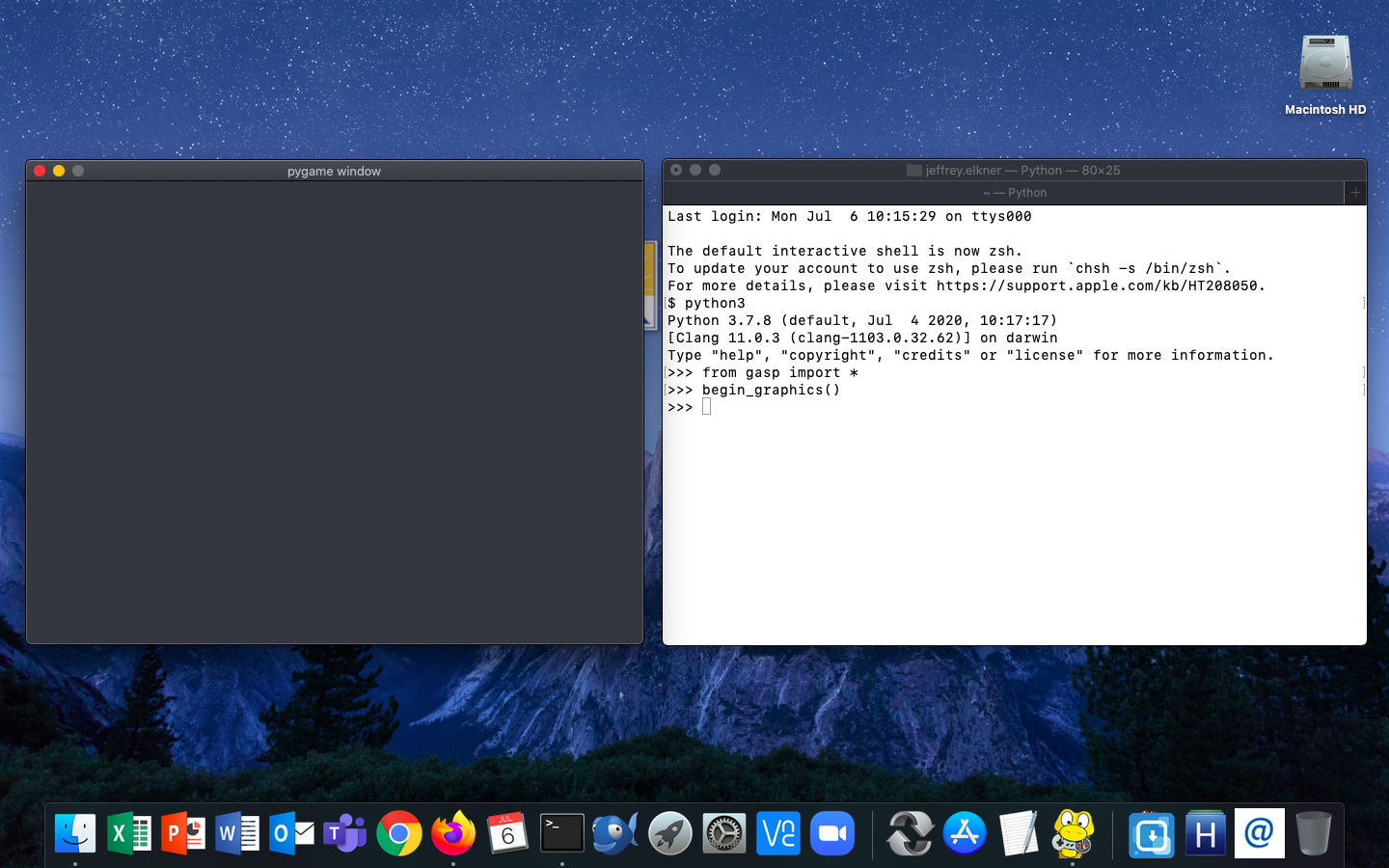The width and height of the screenshot is (1389, 868).
Task: Open System Preferences gear in the dock
Action: 723,834
